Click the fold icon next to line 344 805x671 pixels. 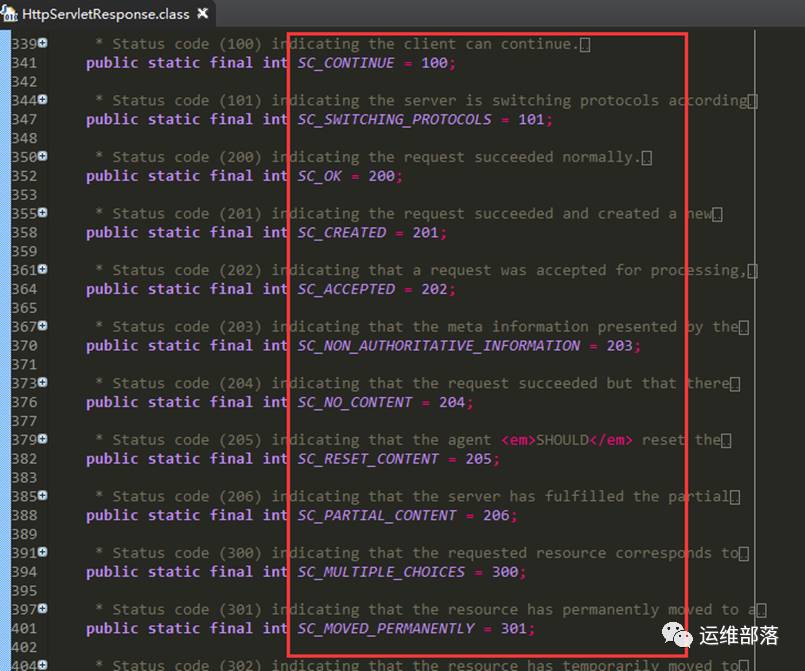pos(41,100)
